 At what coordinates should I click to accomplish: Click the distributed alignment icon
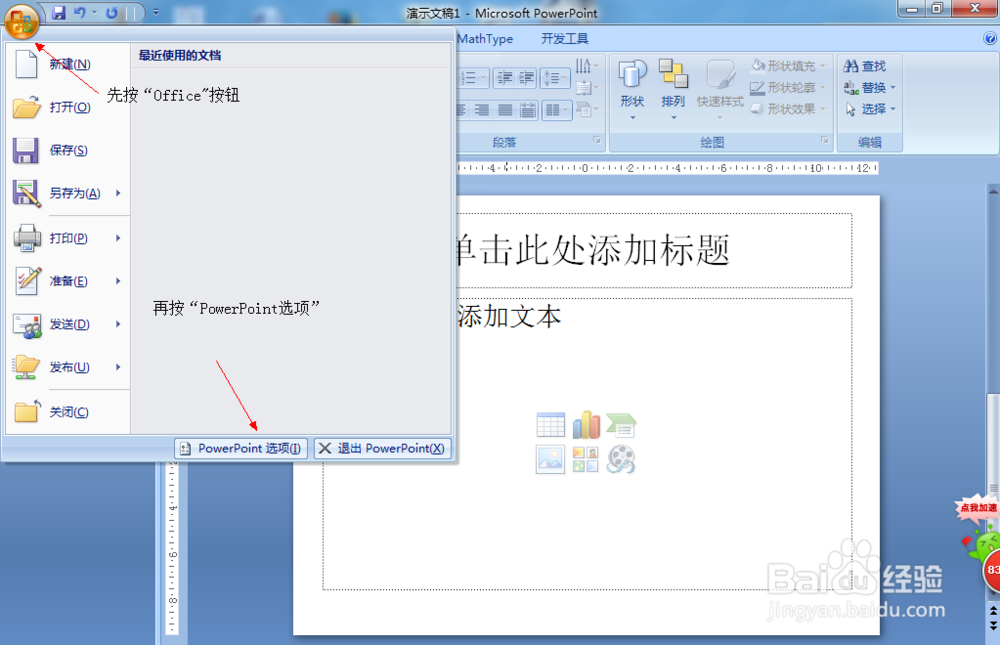click(527, 110)
